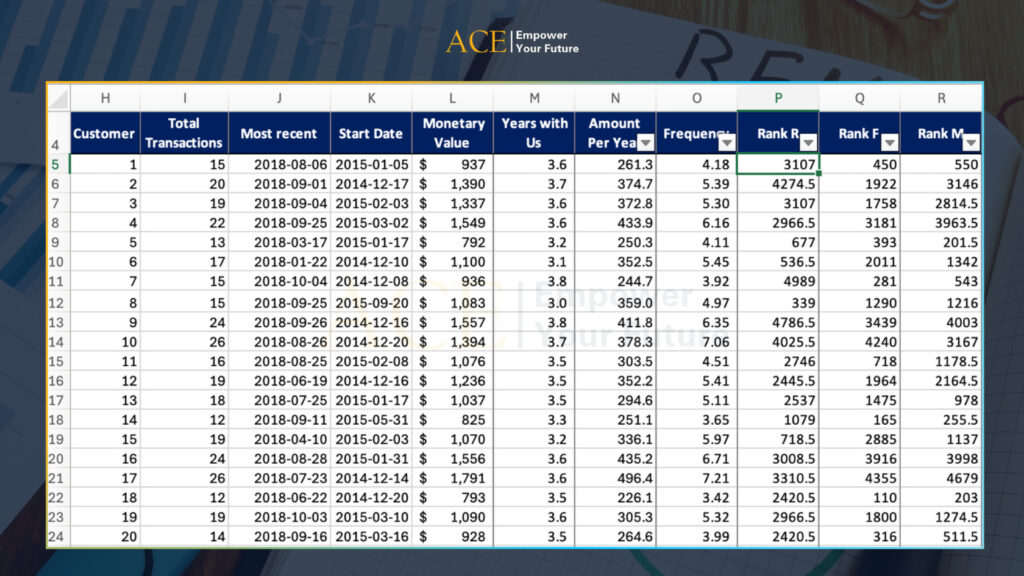Click the active cell containing 3107 in row 5
The image size is (1024, 576).
pos(778,164)
